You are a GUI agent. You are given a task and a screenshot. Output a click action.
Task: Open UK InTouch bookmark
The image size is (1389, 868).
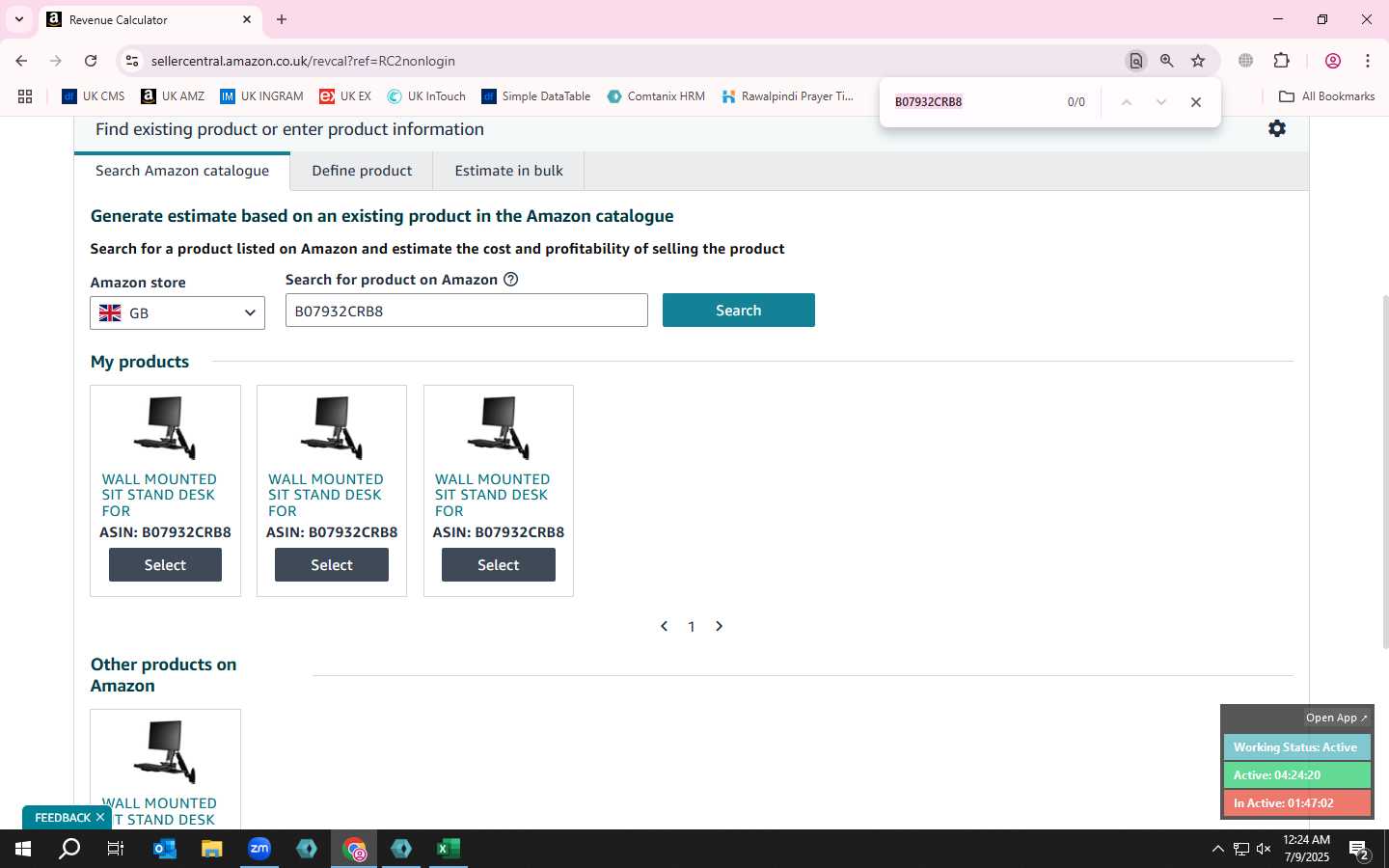(x=426, y=96)
